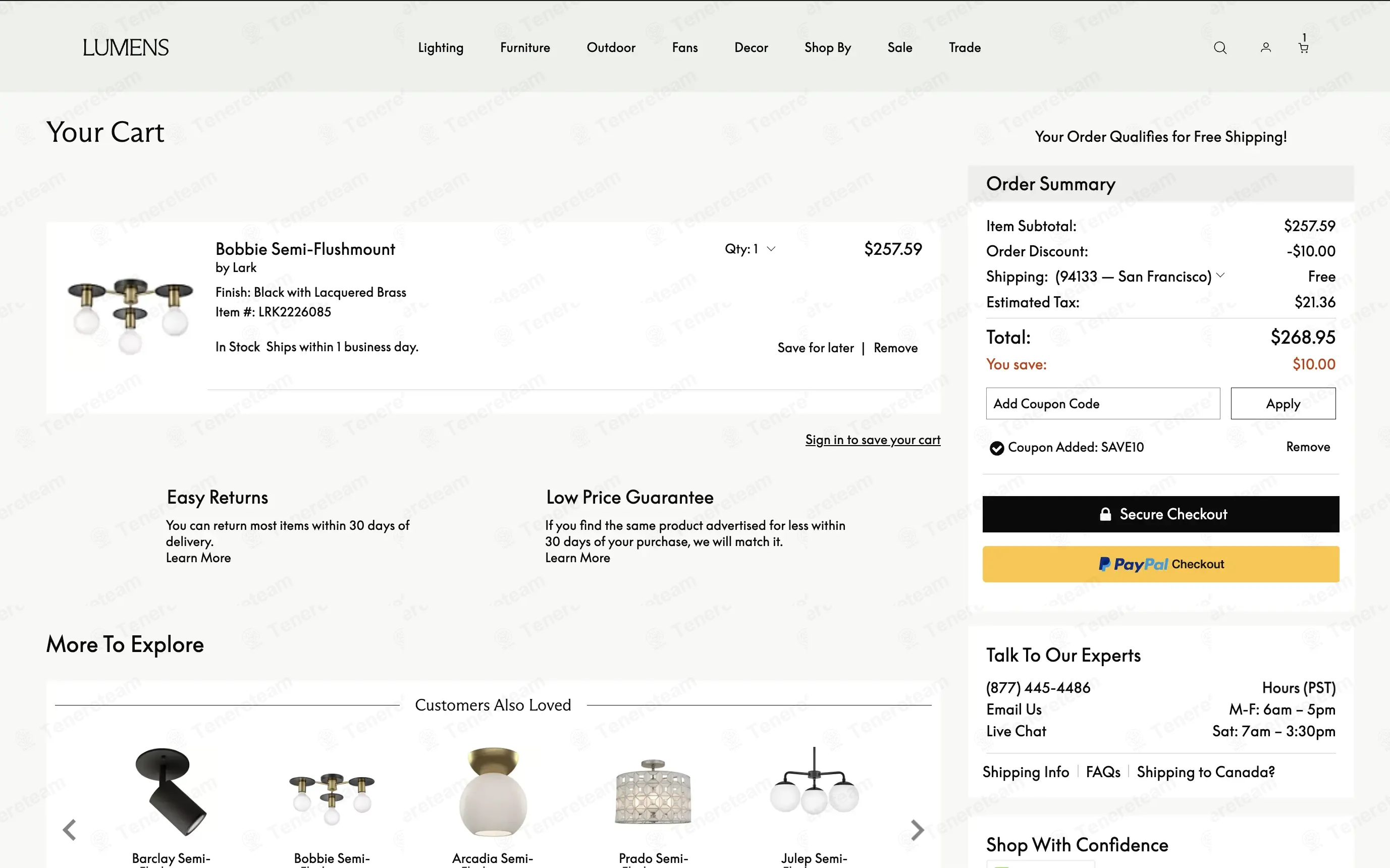Expand the Qty: 1 dropdown
This screenshot has width=1390, height=868.
tap(750, 249)
